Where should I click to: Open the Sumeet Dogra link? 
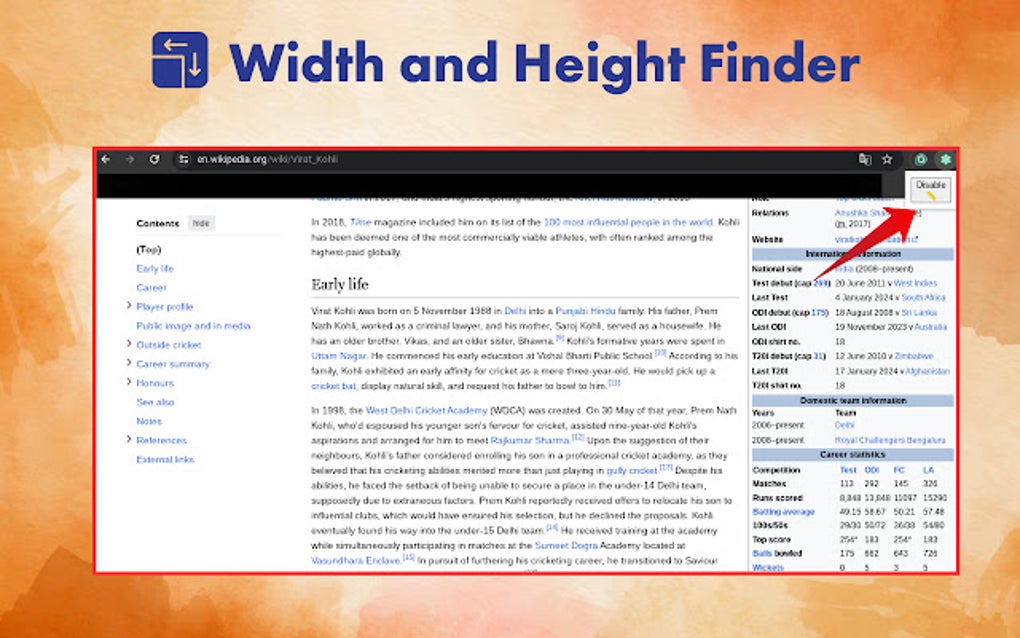click(566, 546)
